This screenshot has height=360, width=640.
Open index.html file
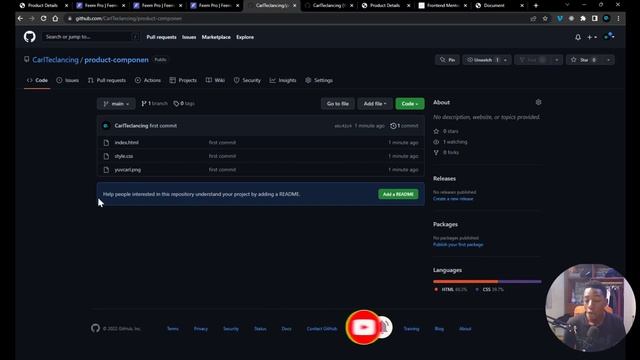127,142
